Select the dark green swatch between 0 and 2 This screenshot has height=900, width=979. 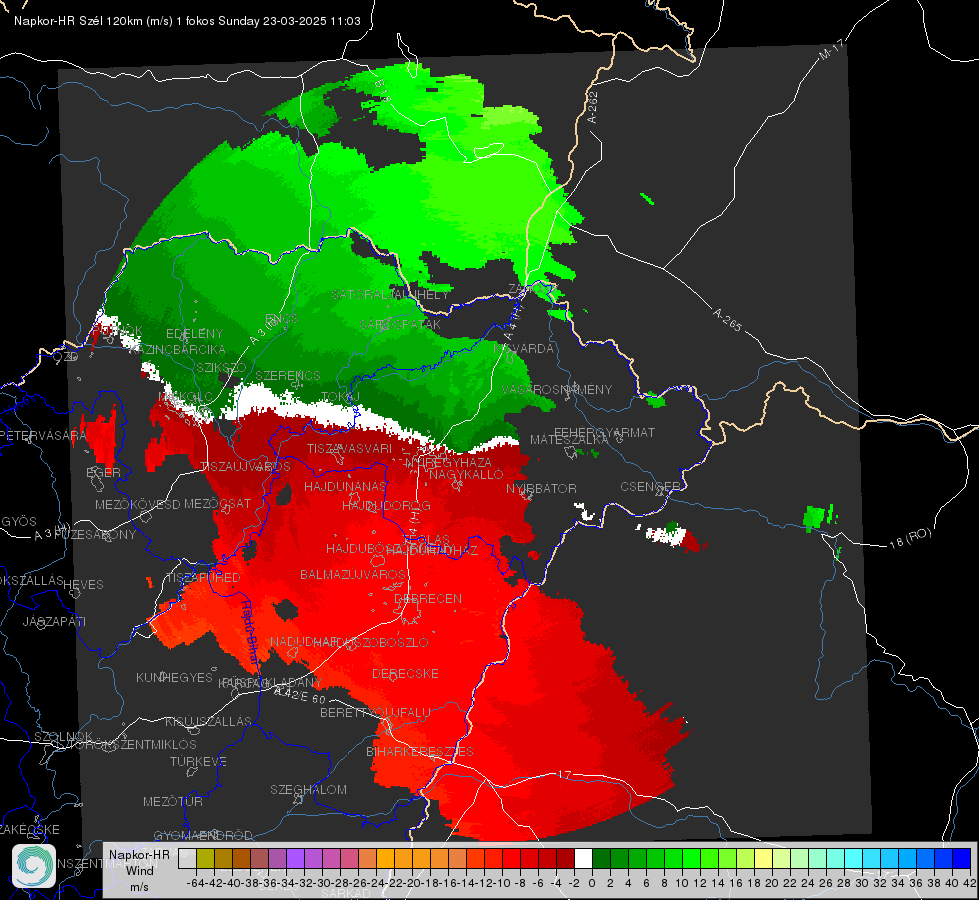(601, 858)
